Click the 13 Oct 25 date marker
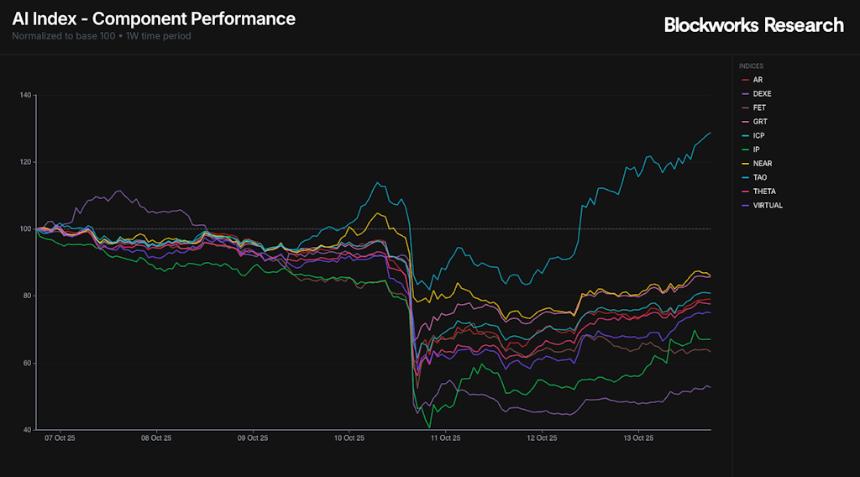This screenshot has height=477, width=860. (638, 438)
